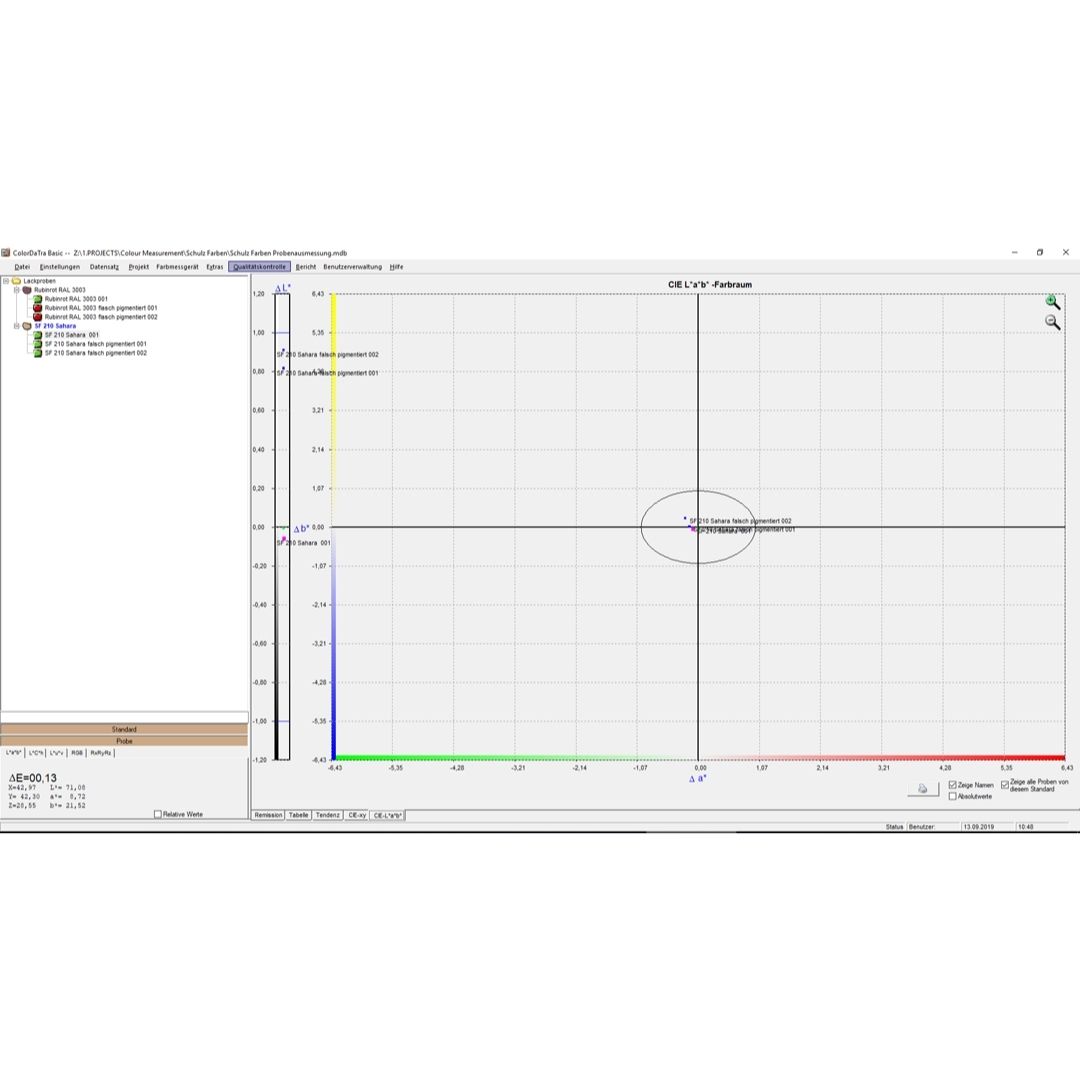
Task: Check the Relative Werte option
Action: 157,814
